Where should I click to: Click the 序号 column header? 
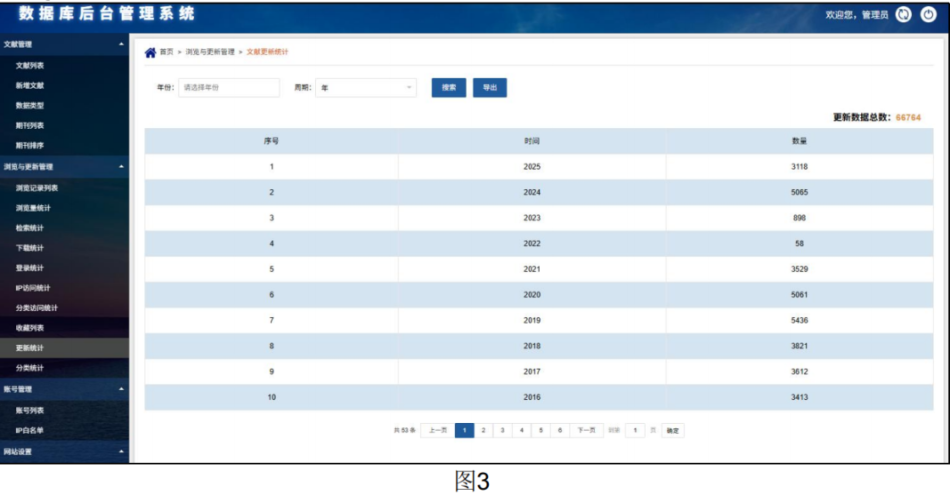[271, 141]
